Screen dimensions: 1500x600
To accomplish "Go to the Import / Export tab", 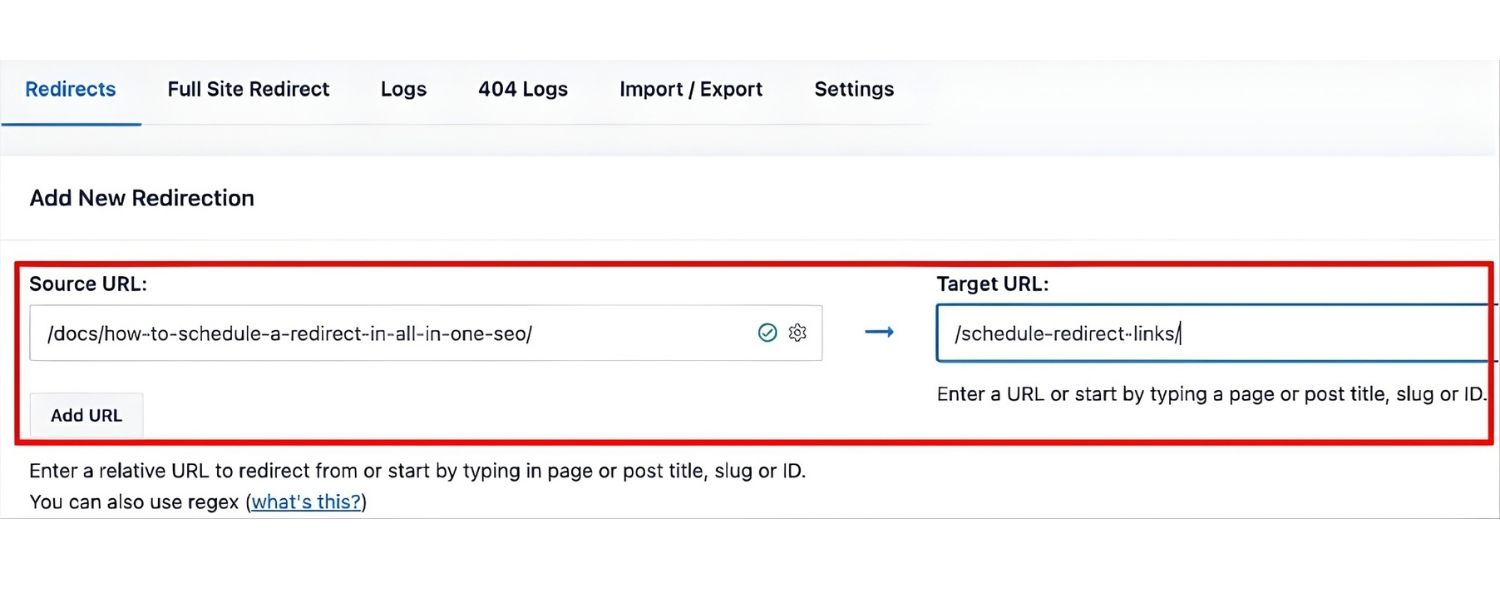I will (x=690, y=89).
